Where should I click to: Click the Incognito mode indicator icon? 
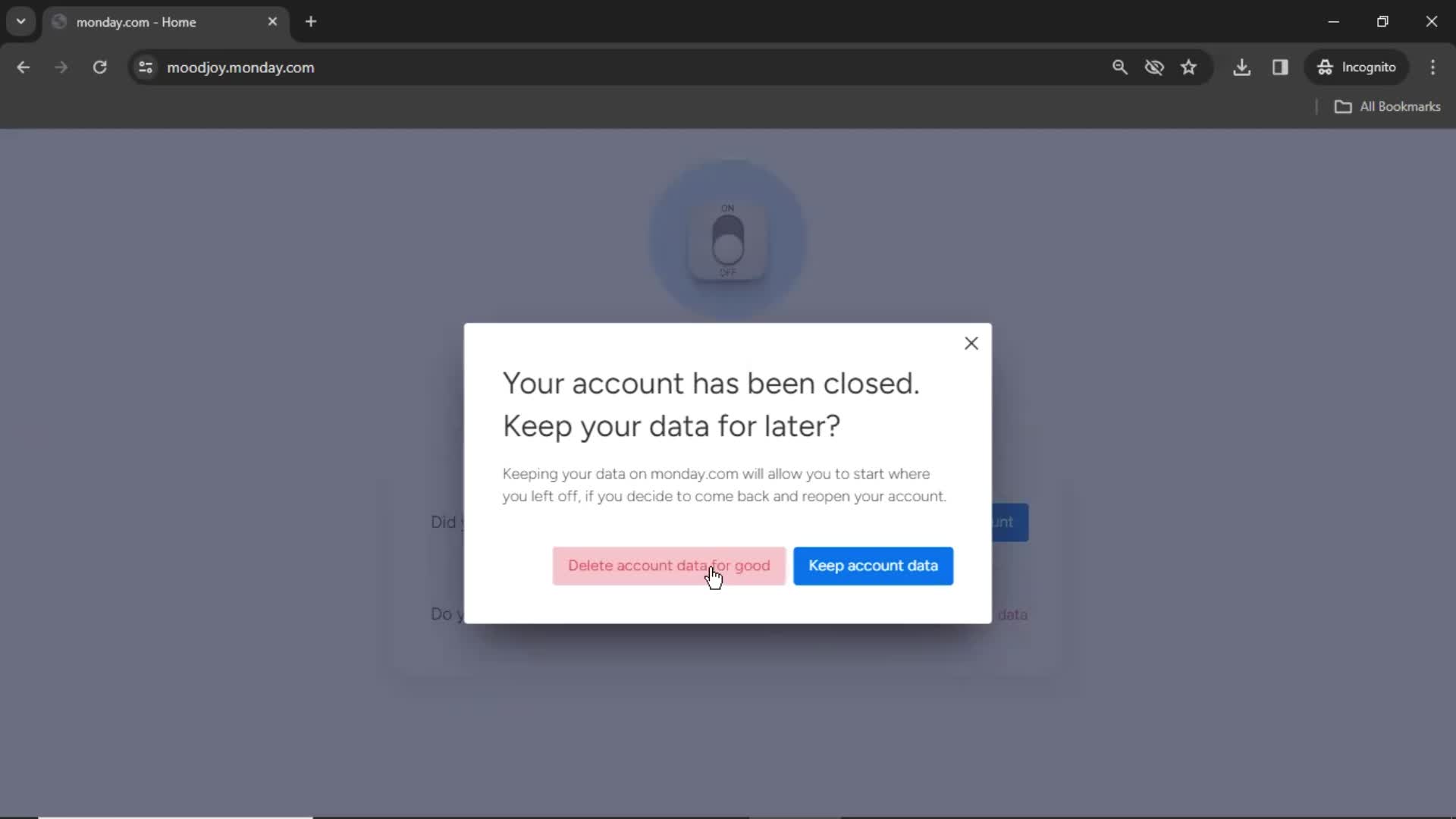[1326, 67]
